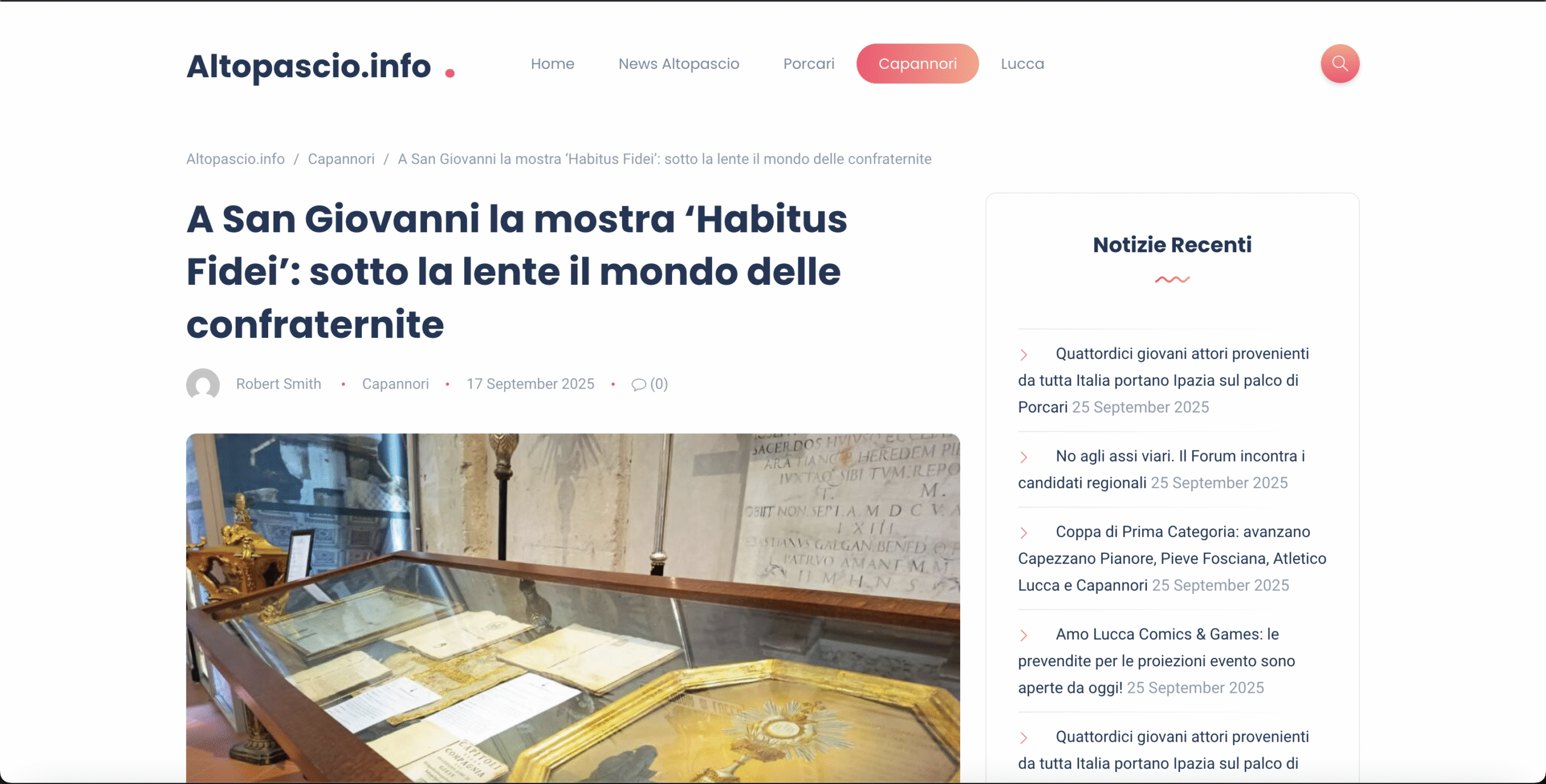Click the arrow beside the Coppa di Prima Categoria item
Viewport: 1546px width, 784px height.
click(x=1024, y=533)
